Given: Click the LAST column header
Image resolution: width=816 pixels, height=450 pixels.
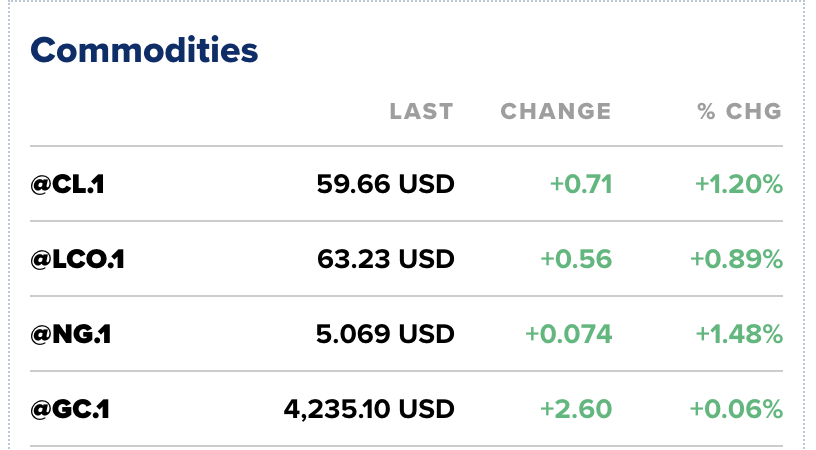Looking at the screenshot, I should coord(421,111).
